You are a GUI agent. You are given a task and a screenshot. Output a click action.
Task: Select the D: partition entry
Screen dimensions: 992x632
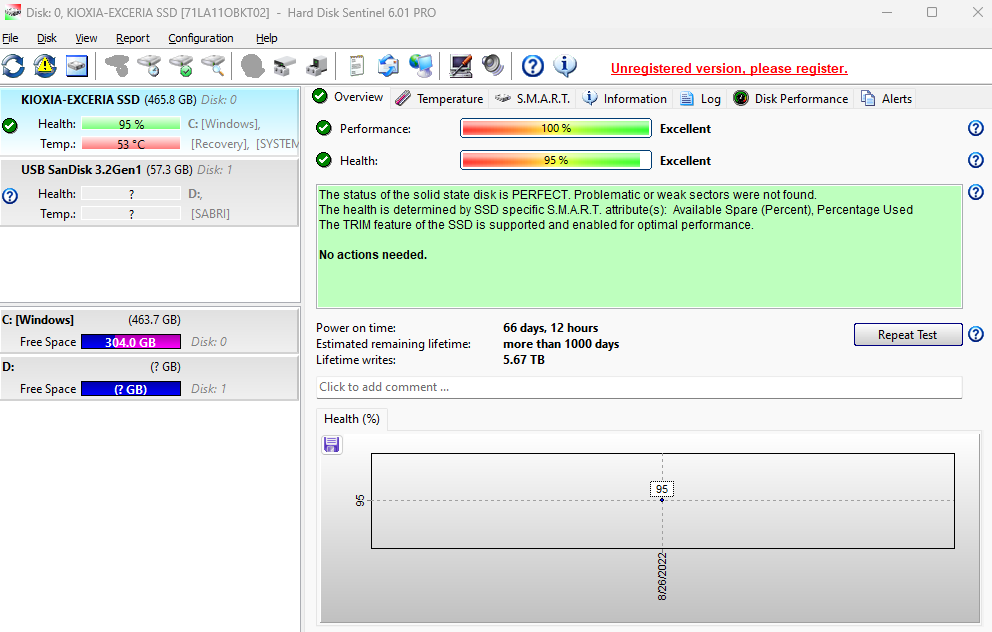150,378
